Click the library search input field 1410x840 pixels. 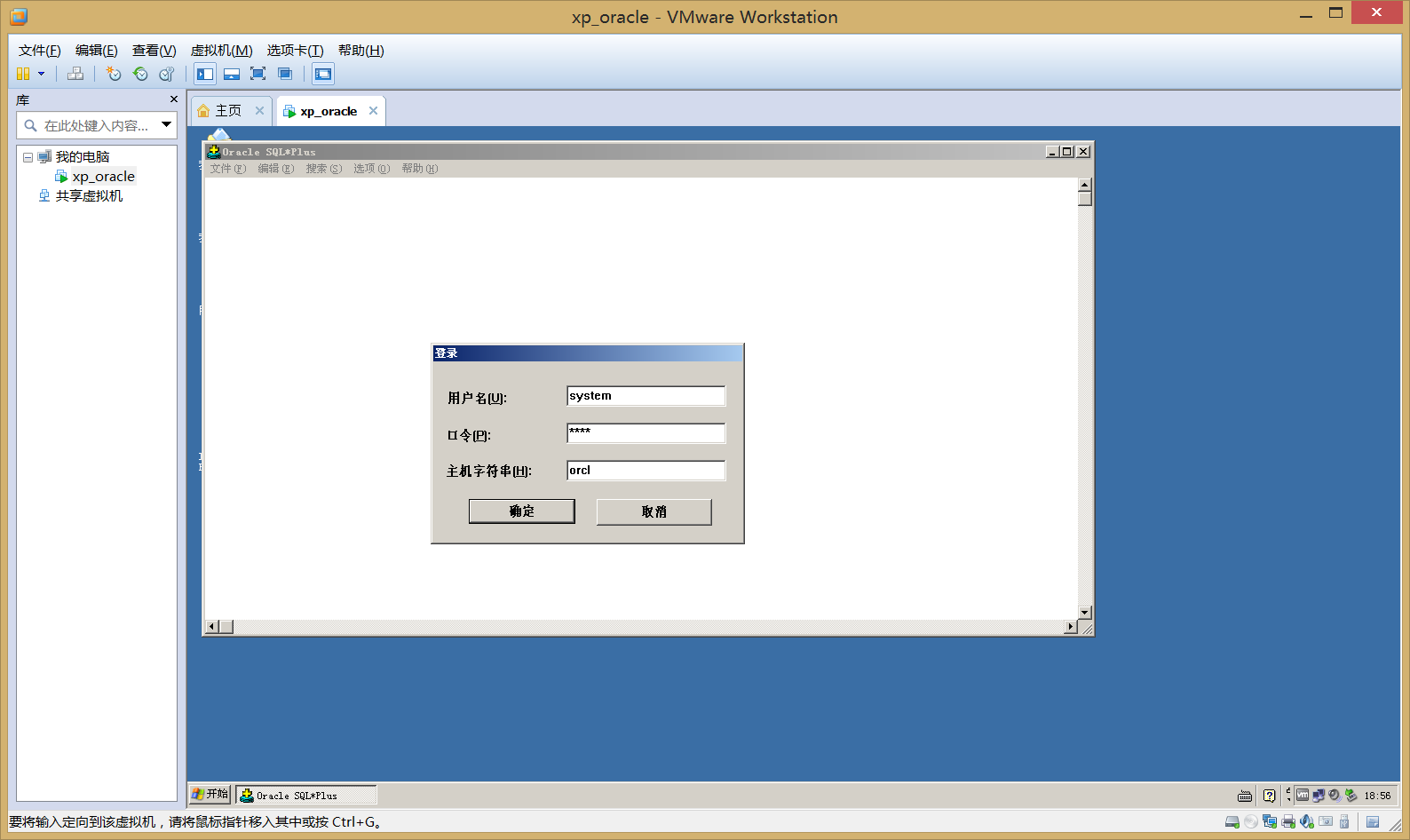tap(98, 125)
